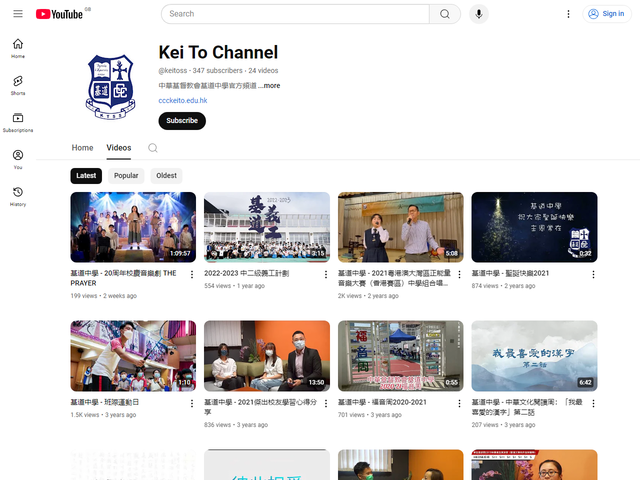Select the Popular filter chip
This screenshot has width=640, height=480.
coord(126,176)
